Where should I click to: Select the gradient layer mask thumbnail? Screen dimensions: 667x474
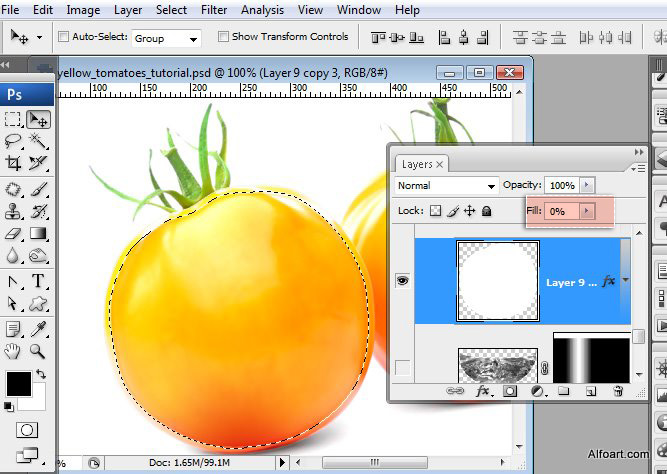pos(591,358)
